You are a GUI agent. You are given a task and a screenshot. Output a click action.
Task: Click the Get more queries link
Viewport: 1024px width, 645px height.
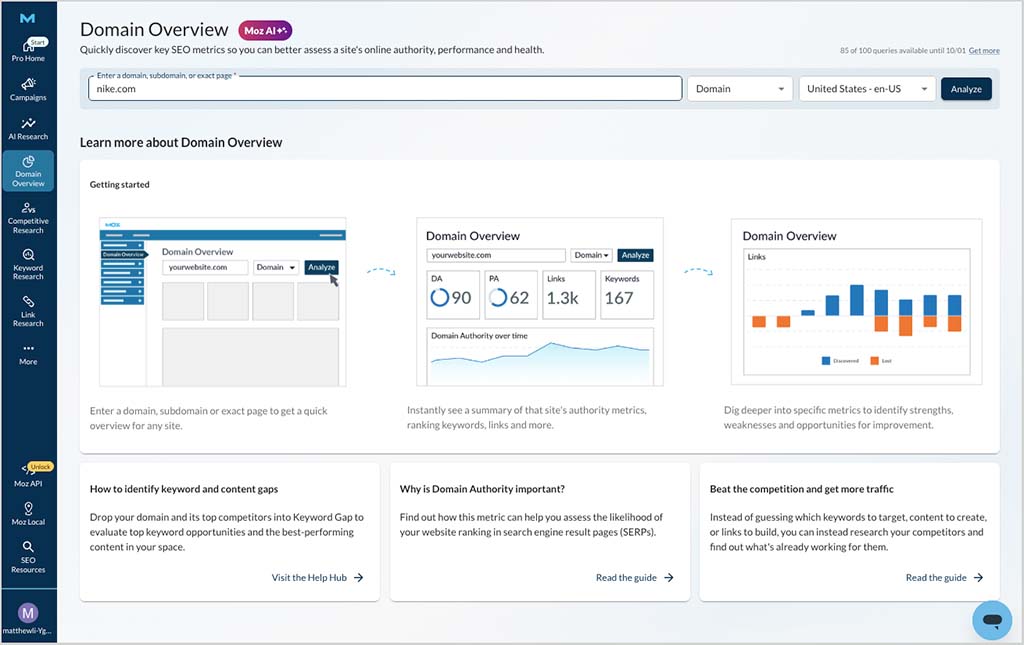[984, 51]
